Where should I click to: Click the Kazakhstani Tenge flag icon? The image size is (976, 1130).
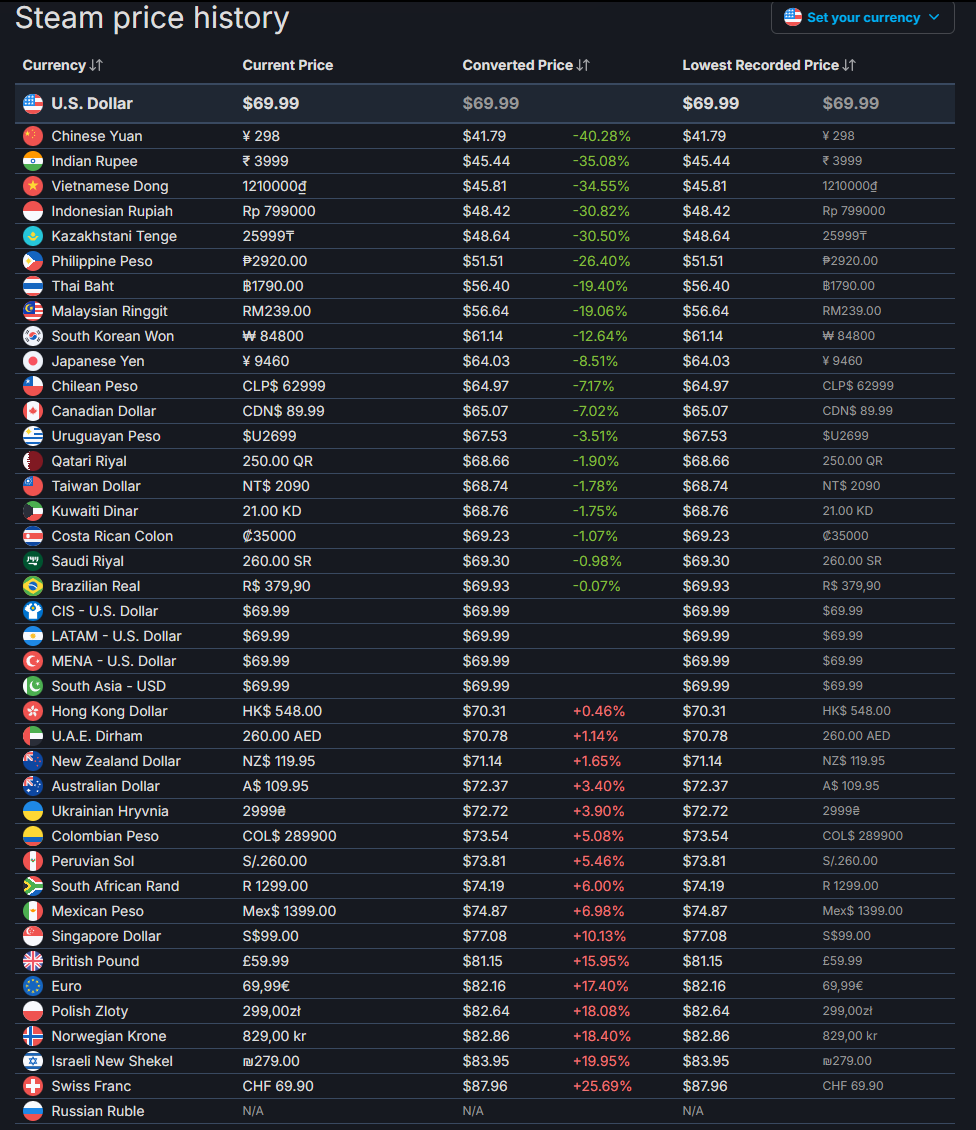[33, 236]
